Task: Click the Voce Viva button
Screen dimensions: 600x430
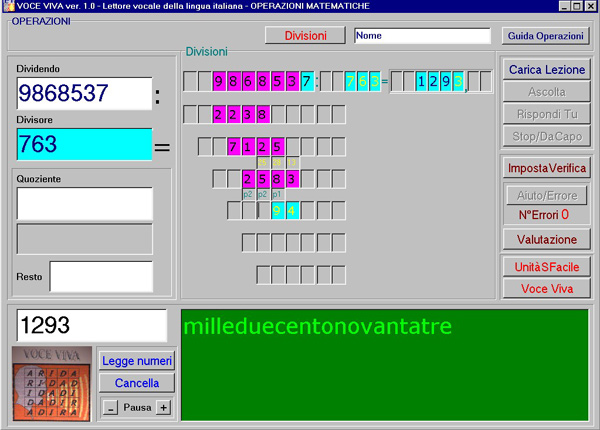Action: 546,288
